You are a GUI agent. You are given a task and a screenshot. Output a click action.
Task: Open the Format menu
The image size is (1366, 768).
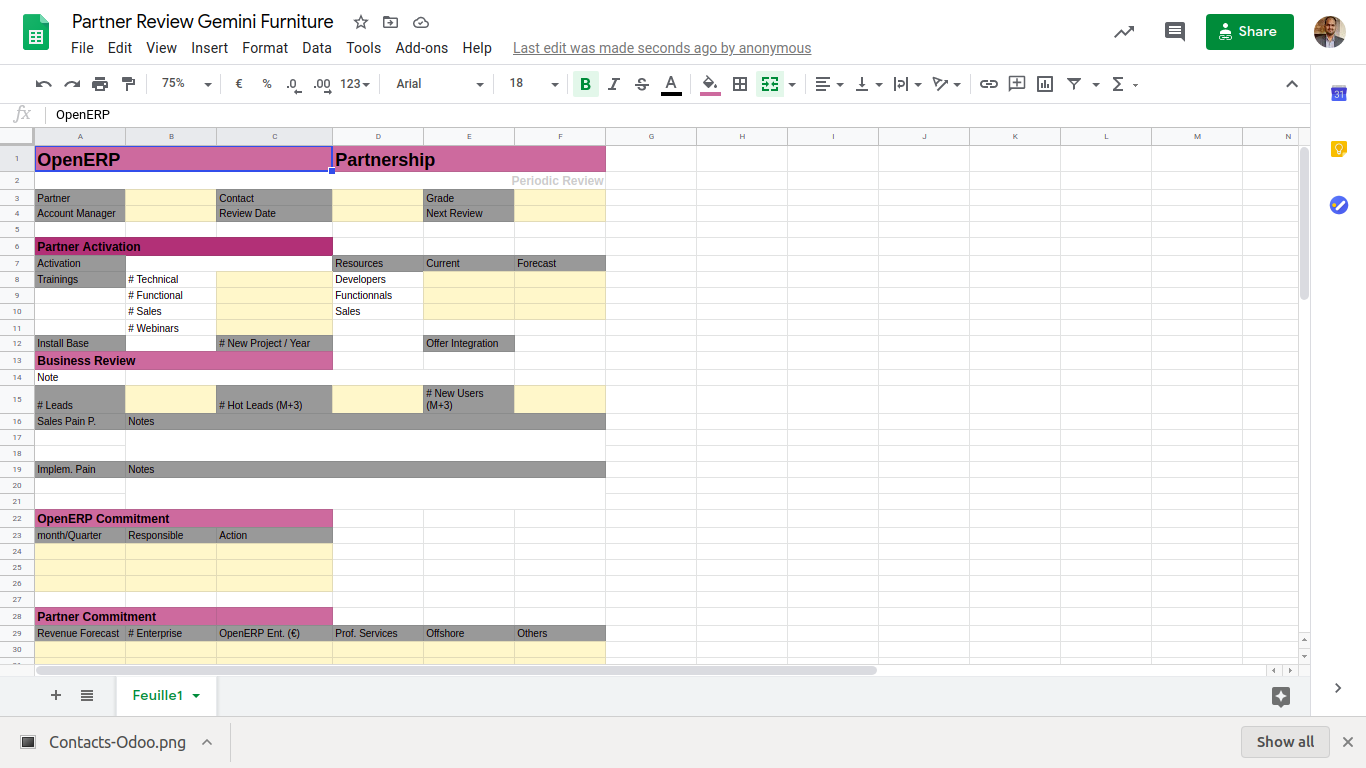[265, 48]
